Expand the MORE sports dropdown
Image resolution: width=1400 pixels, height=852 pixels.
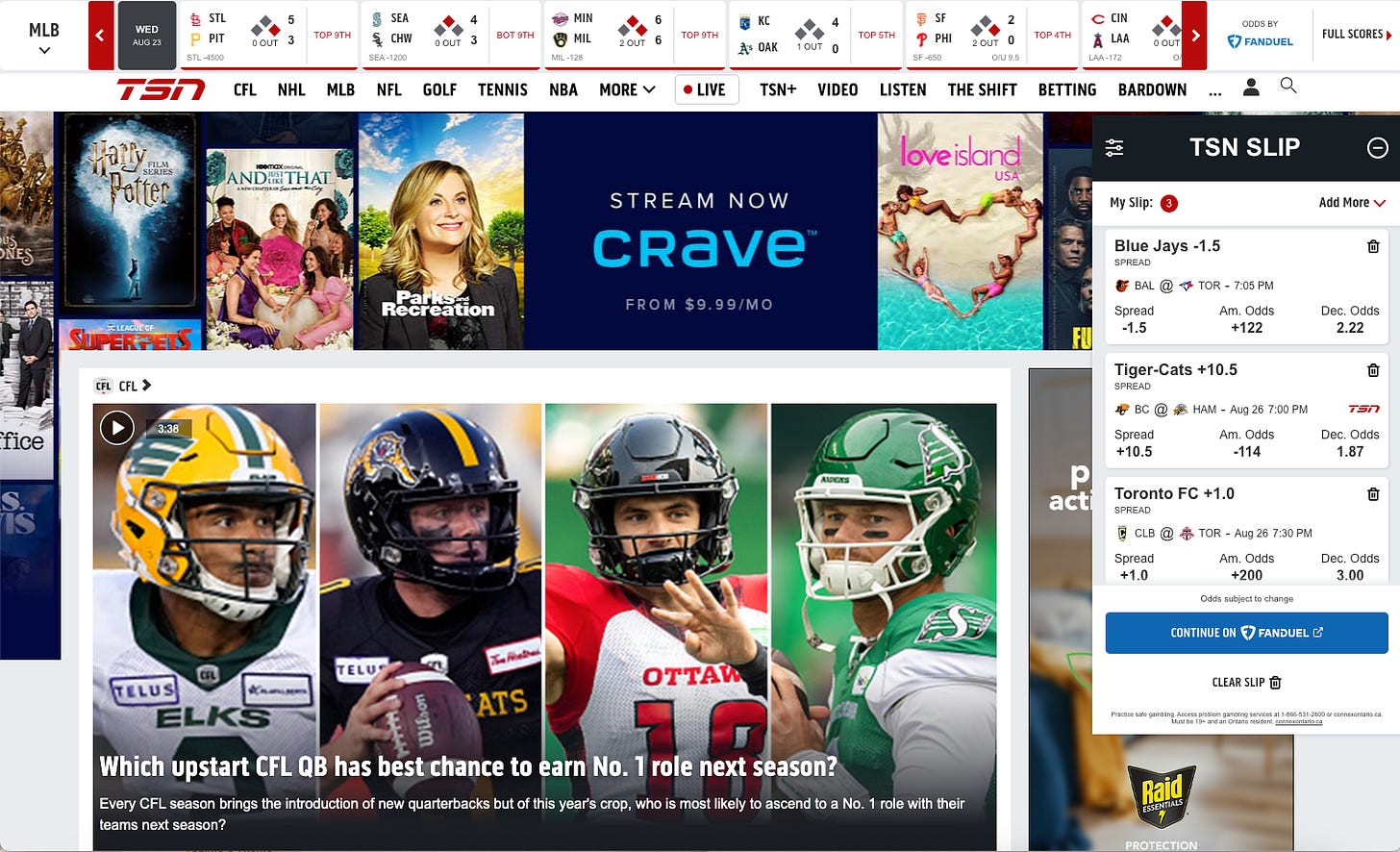(627, 89)
